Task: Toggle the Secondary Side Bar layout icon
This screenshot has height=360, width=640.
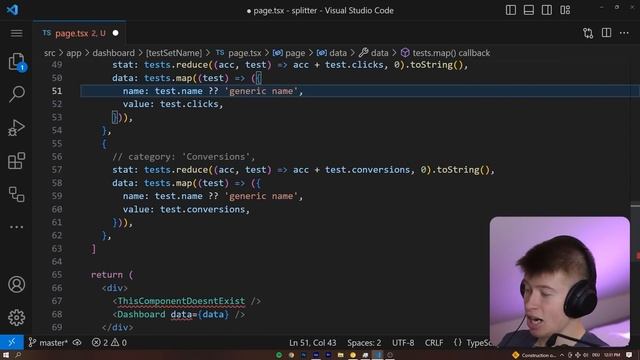Action: (547, 10)
